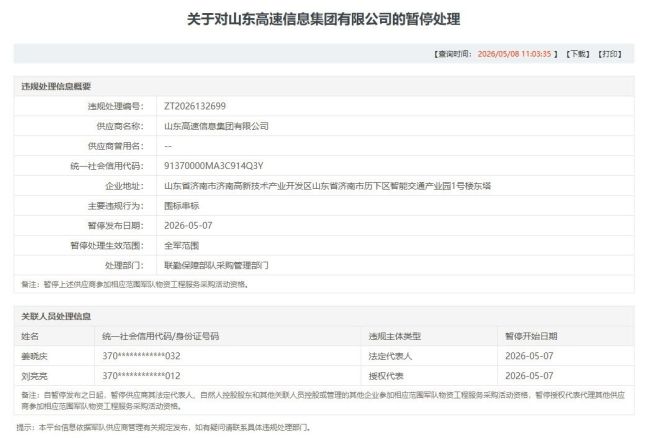Screen dimensions: 650x445
Task: Click the 供应商名称 label
Action: (120, 126)
